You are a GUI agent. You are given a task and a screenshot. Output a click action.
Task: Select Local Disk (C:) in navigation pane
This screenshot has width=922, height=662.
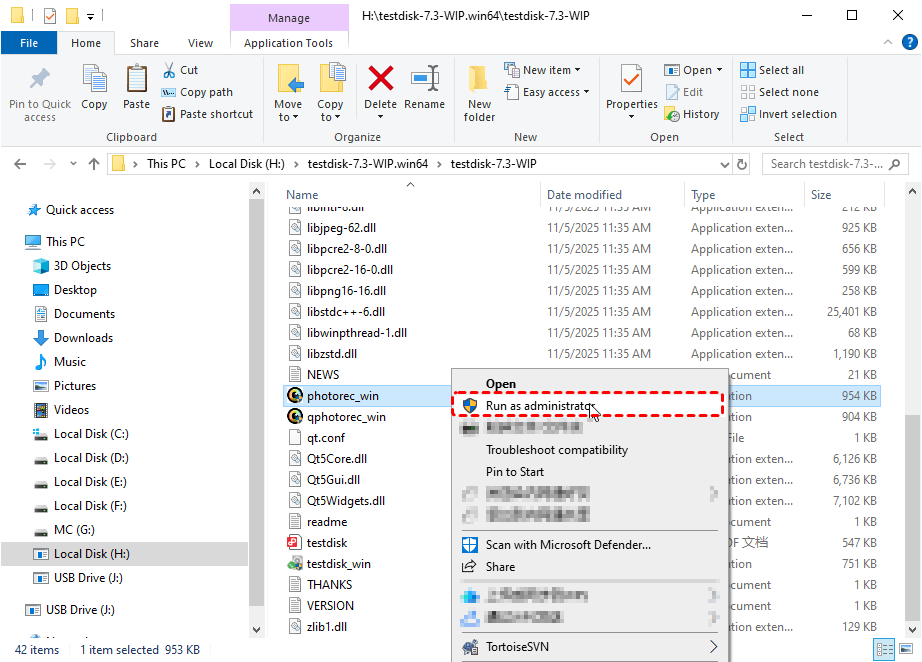point(91,434)
